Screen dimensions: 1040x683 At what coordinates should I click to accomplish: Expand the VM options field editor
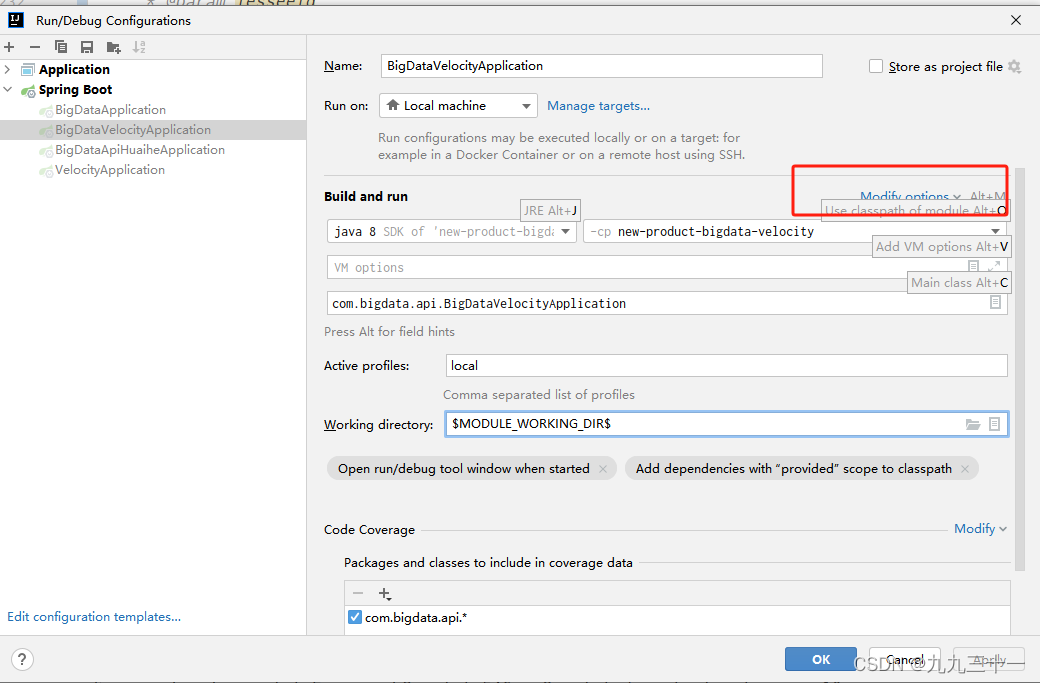click(994, 266)
